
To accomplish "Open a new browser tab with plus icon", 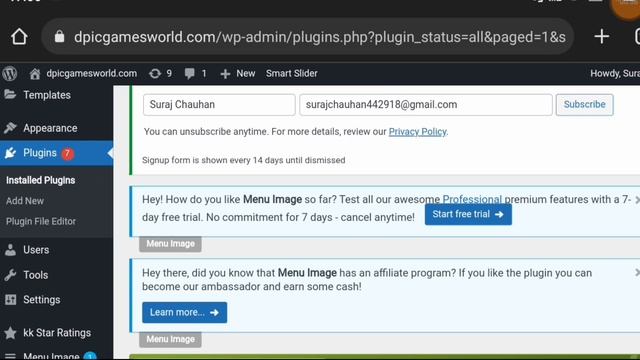I will [x=602, y=37].
